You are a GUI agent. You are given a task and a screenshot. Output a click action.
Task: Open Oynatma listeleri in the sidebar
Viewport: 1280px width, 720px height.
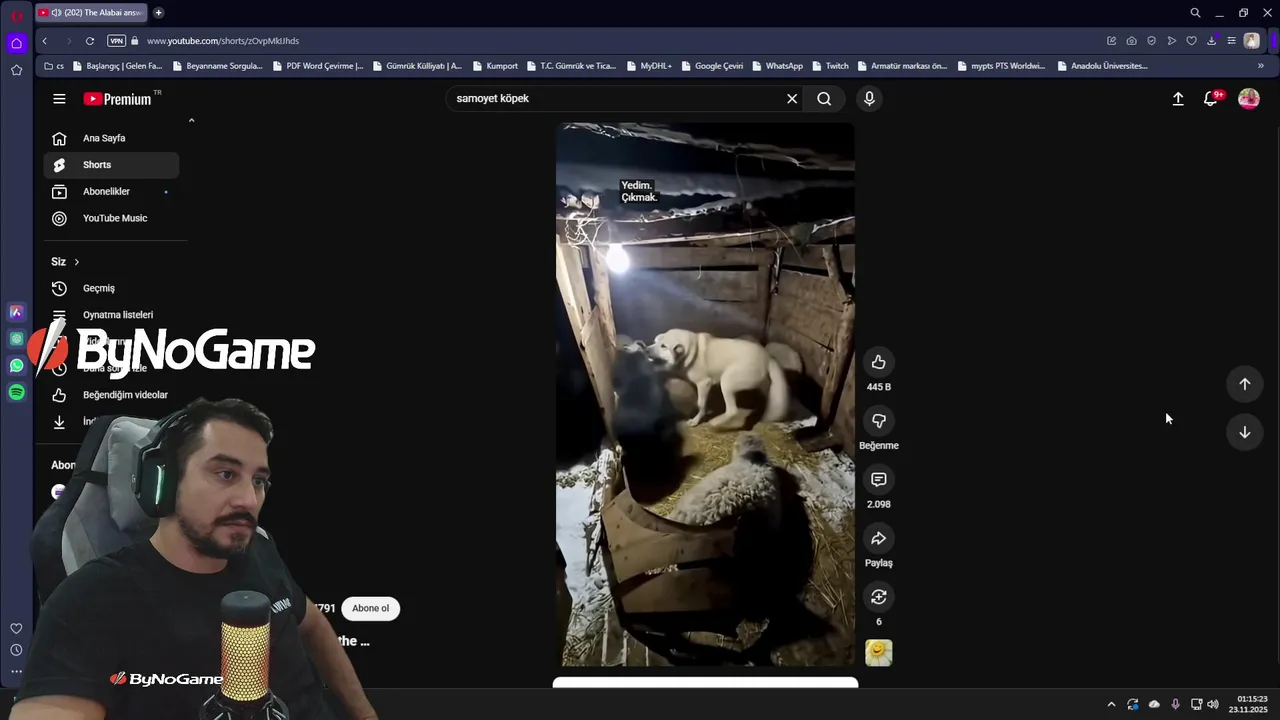tap(111, 315)
